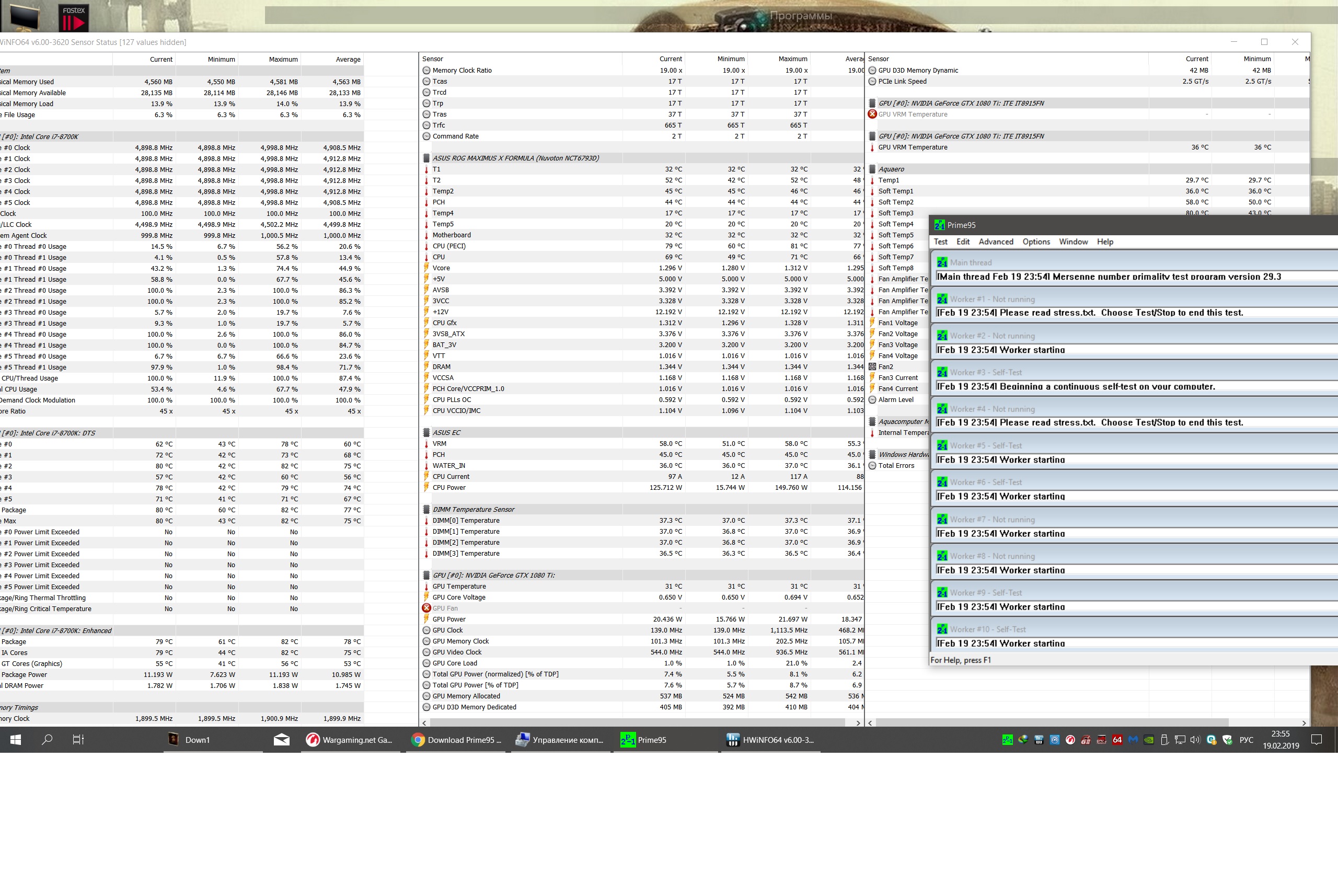
Task: Click the Memory Clock Ratio clock icon
Action: pyautogui.click(x=426, y=70)
